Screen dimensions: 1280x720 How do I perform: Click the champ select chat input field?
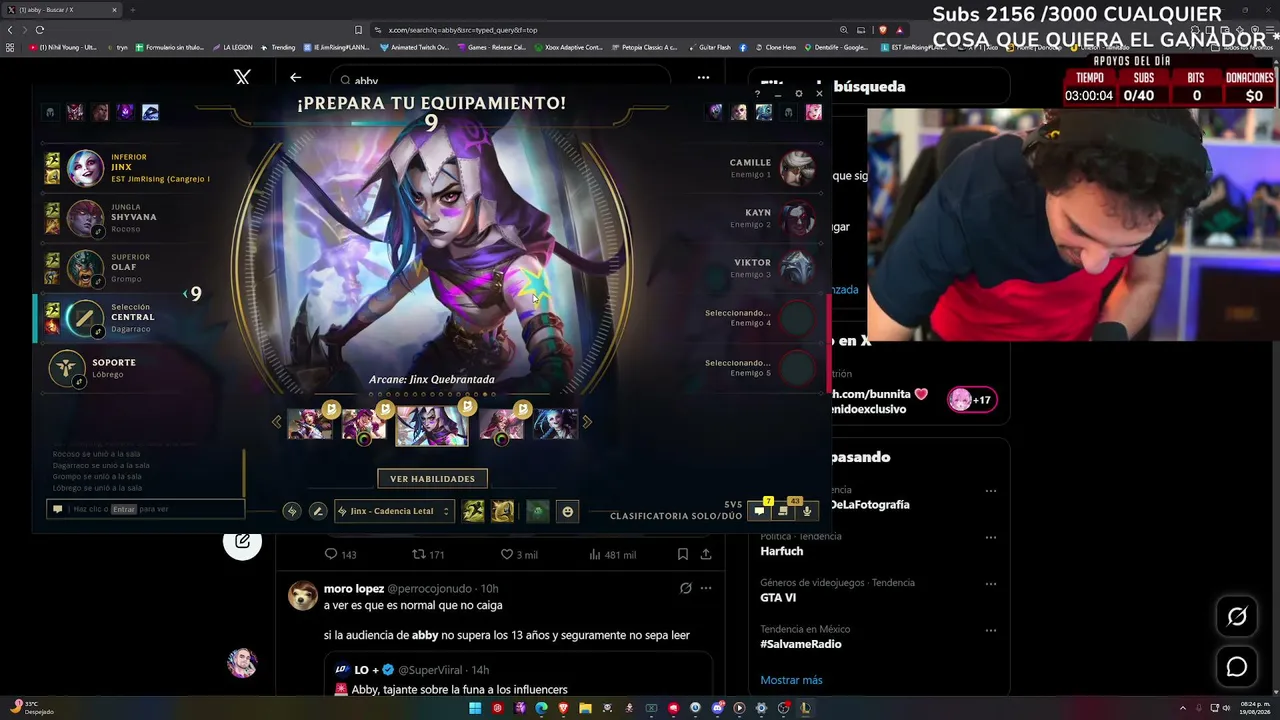click(x=146, y=509)
